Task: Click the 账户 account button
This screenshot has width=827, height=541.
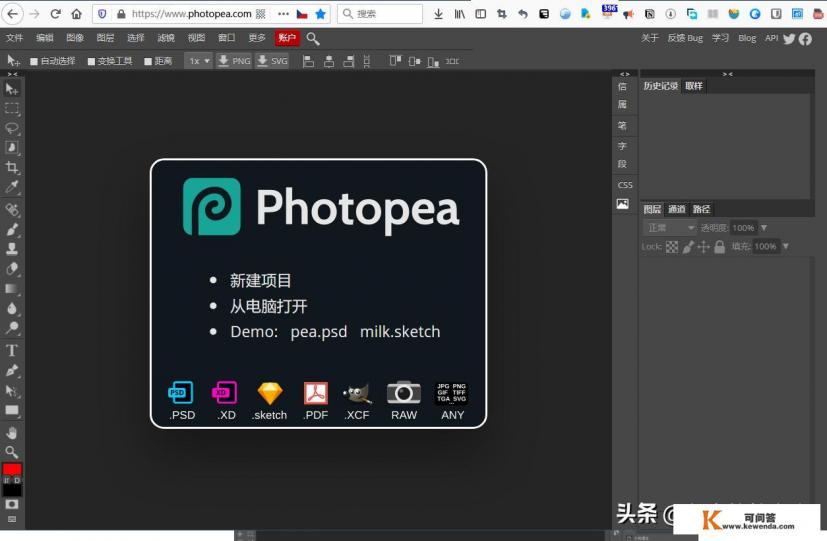Action: 287,38
